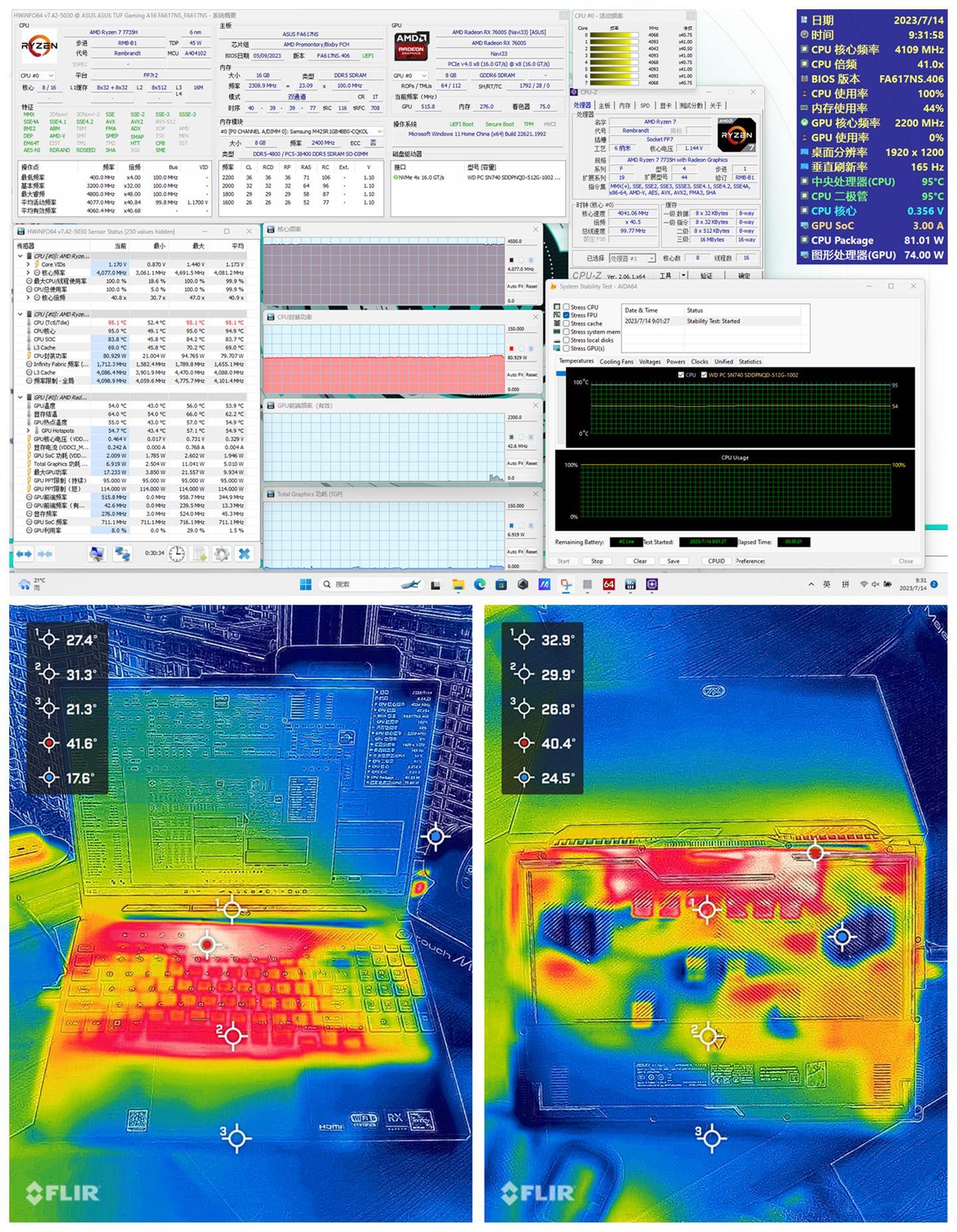Open CPU-Z SPD tab
The height and width of the screenshot is (1232, 957).
645,106
